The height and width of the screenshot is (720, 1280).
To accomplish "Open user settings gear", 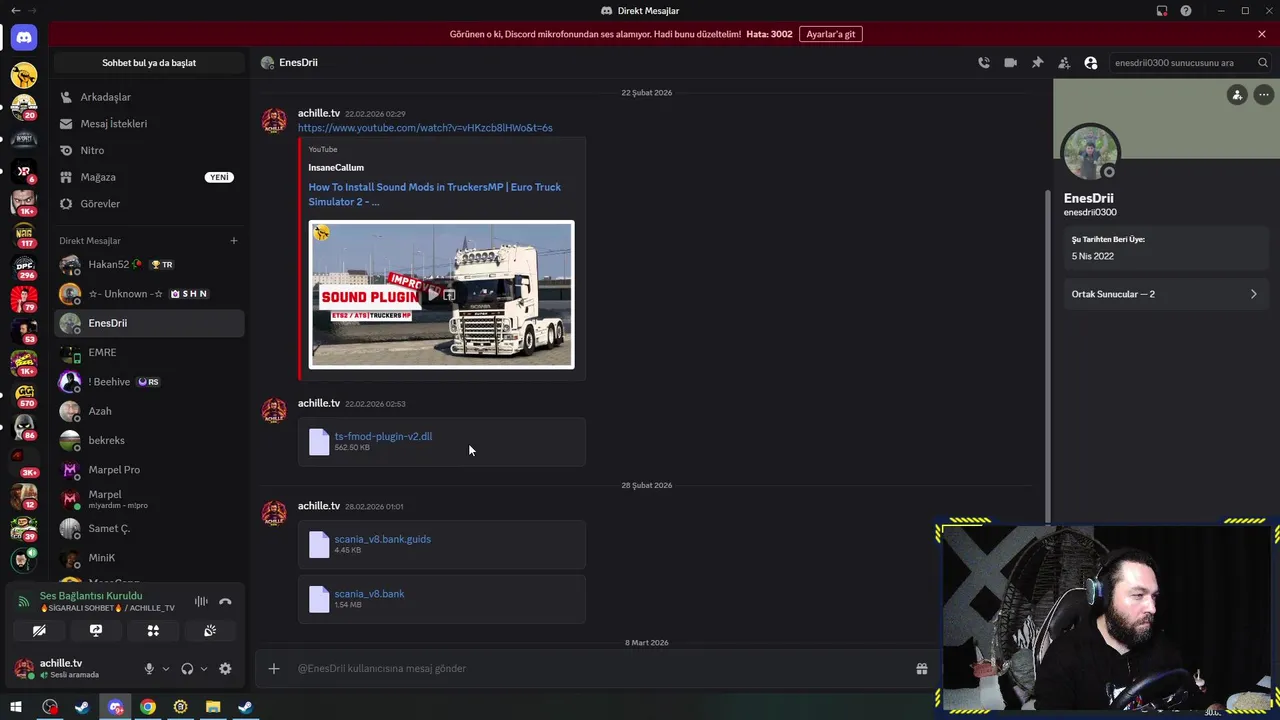I will coord(225,669).
